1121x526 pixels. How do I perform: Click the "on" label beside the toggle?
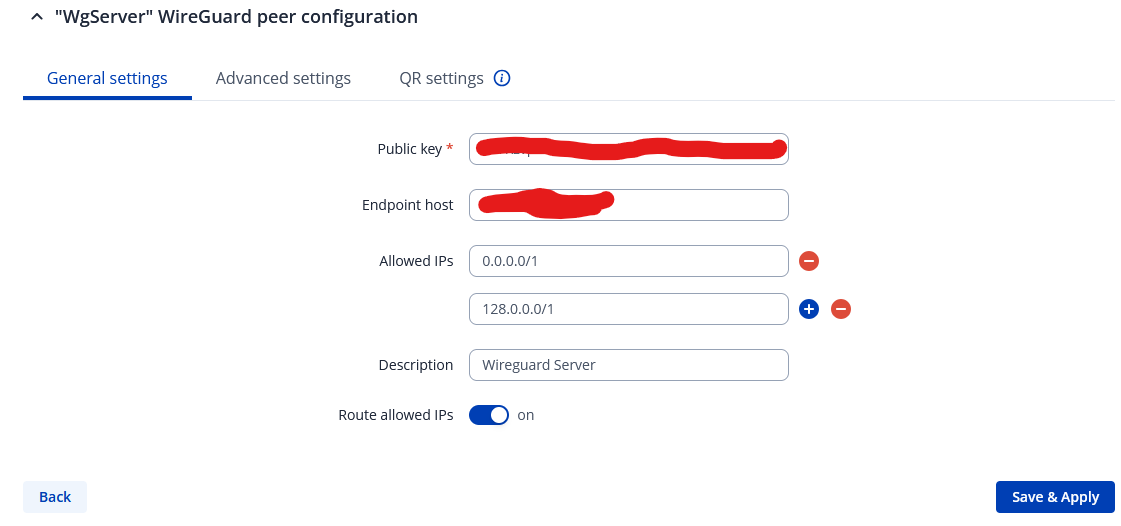(526, 415)
